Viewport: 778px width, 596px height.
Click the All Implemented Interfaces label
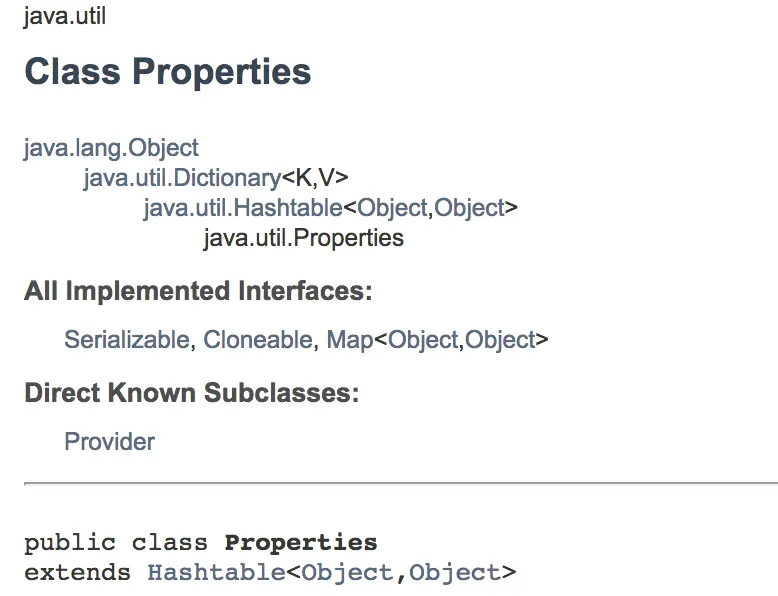[x=198, y=292]
